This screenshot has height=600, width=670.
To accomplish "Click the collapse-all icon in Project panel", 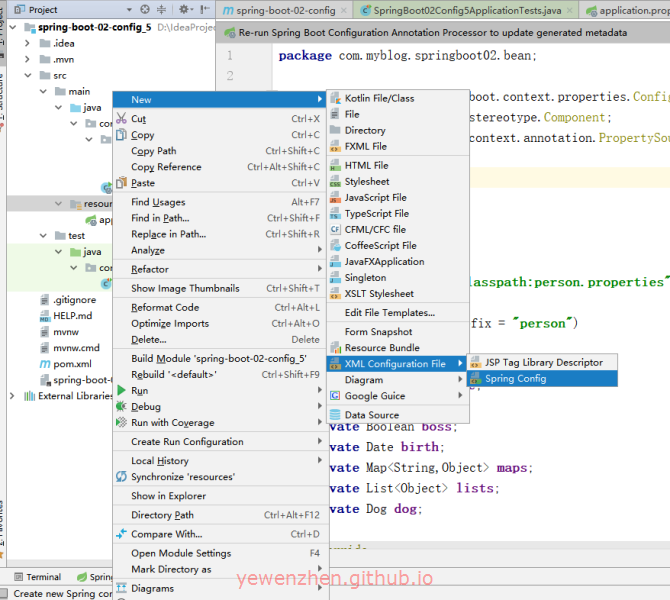I will (x=161, y=10).
